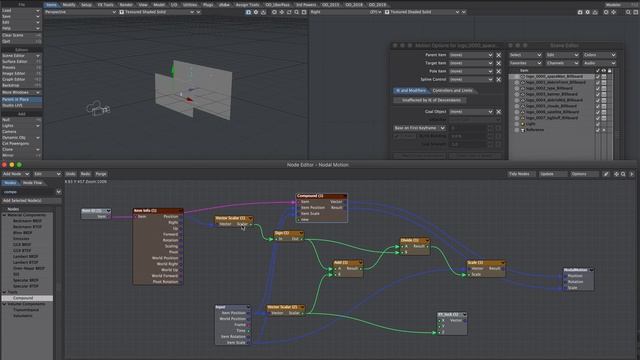Click the Purge button in Node Editor
This screenshot has height=360, width=640.
(101, 174)
